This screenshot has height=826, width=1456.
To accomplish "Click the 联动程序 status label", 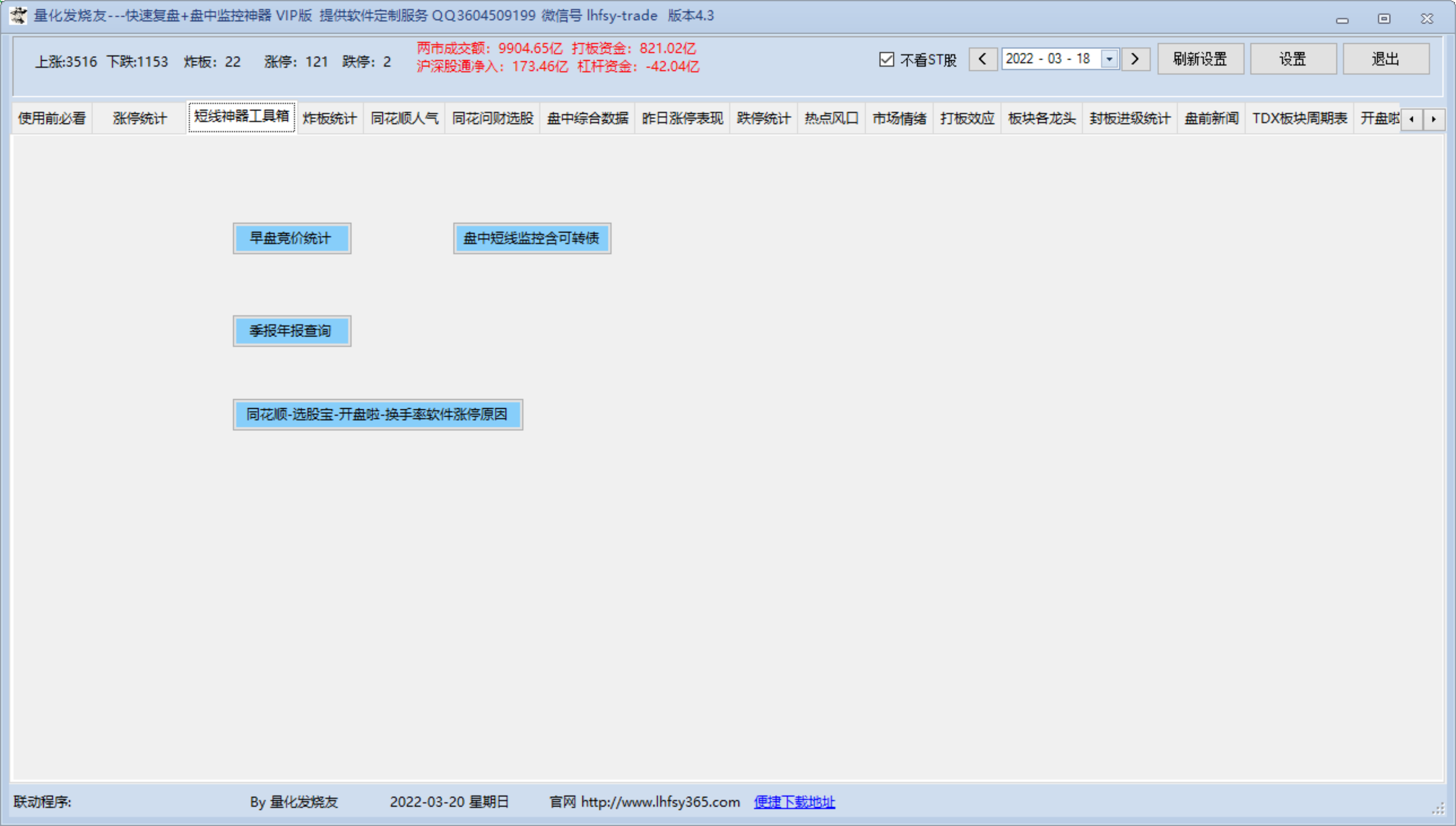I will click(x=43, y=801).
